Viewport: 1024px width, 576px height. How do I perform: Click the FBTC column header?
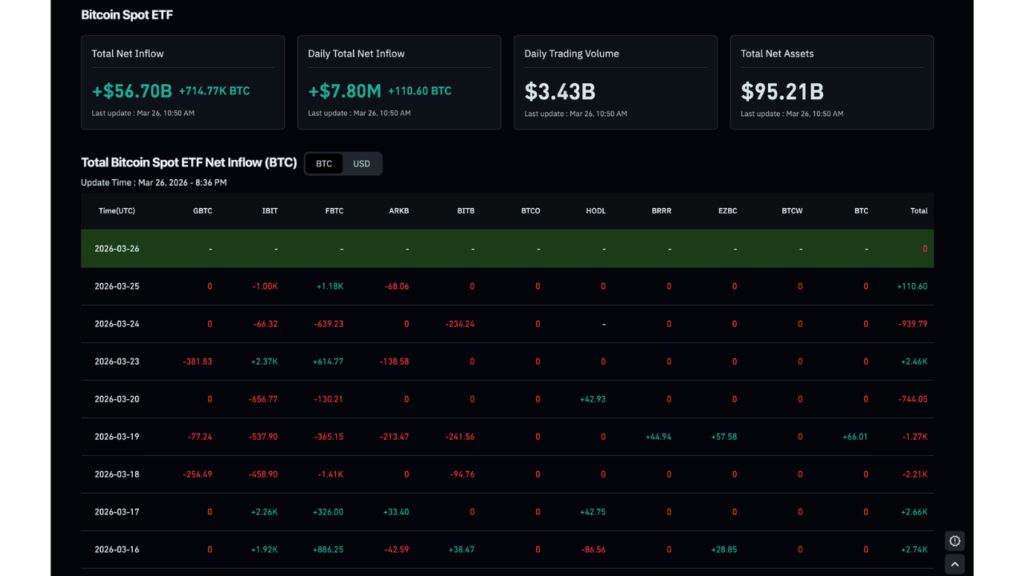point(334,211)
